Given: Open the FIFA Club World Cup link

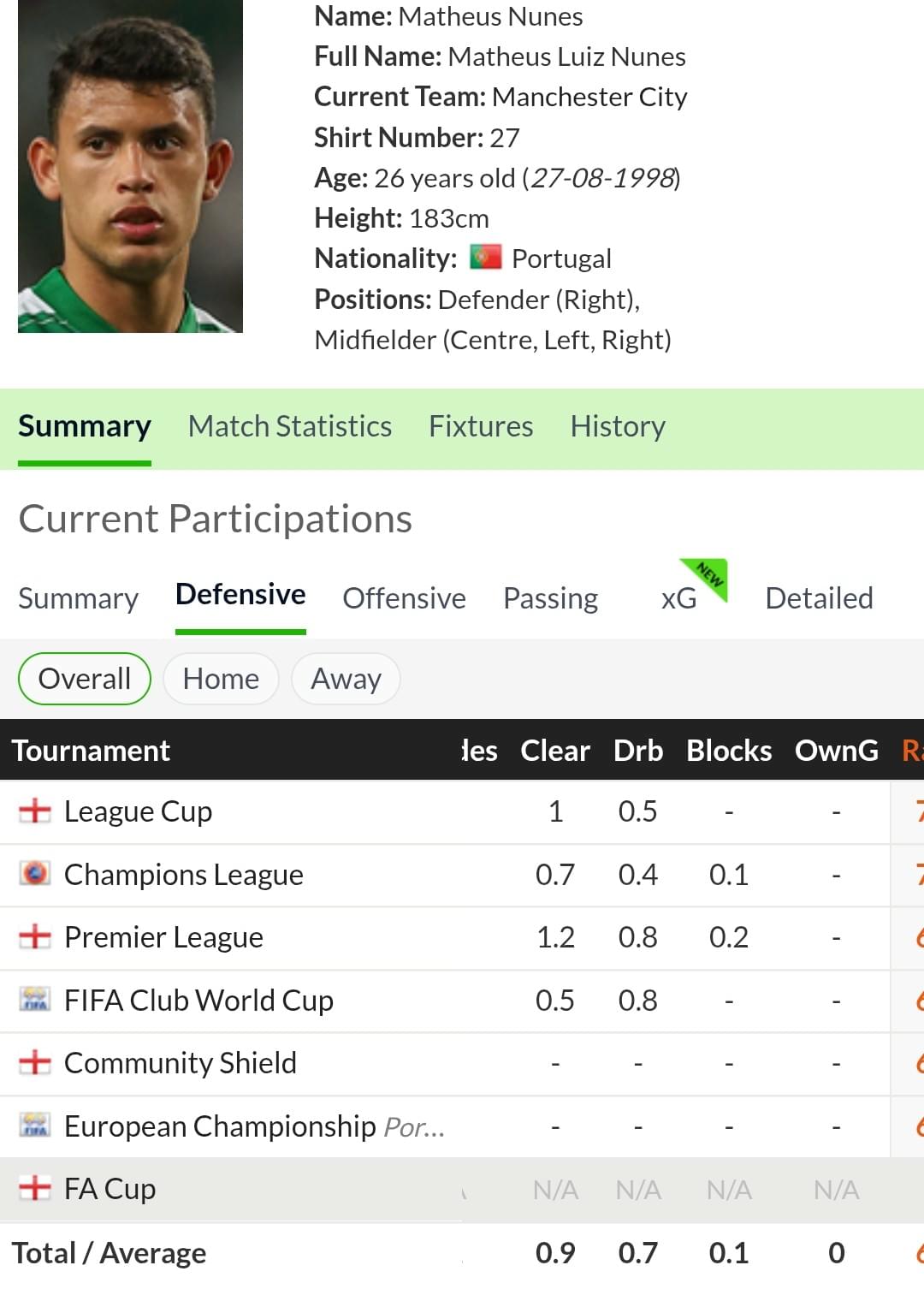Looking at the screenshot, I should 198,1000.
